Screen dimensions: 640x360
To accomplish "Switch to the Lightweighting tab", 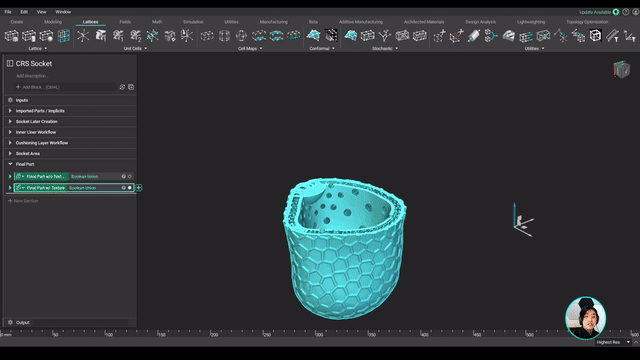I will 531,22.
